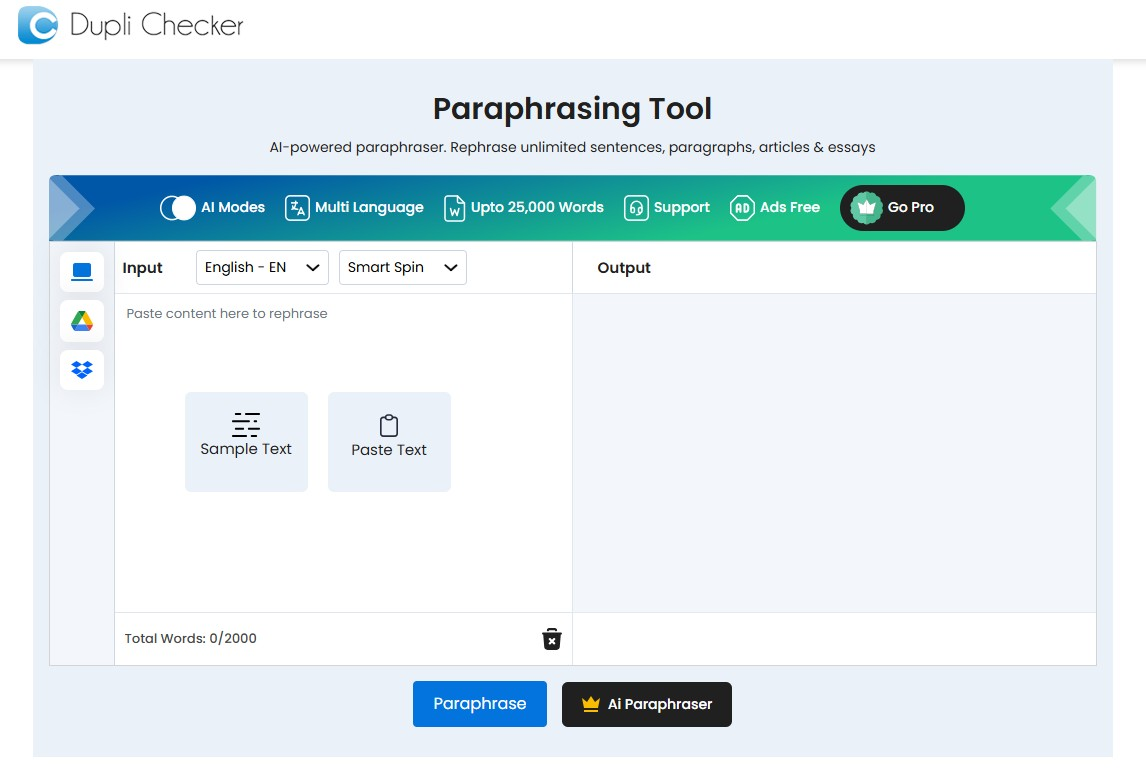
Task: Click the Multi Language translate icon
Action: 297,208
